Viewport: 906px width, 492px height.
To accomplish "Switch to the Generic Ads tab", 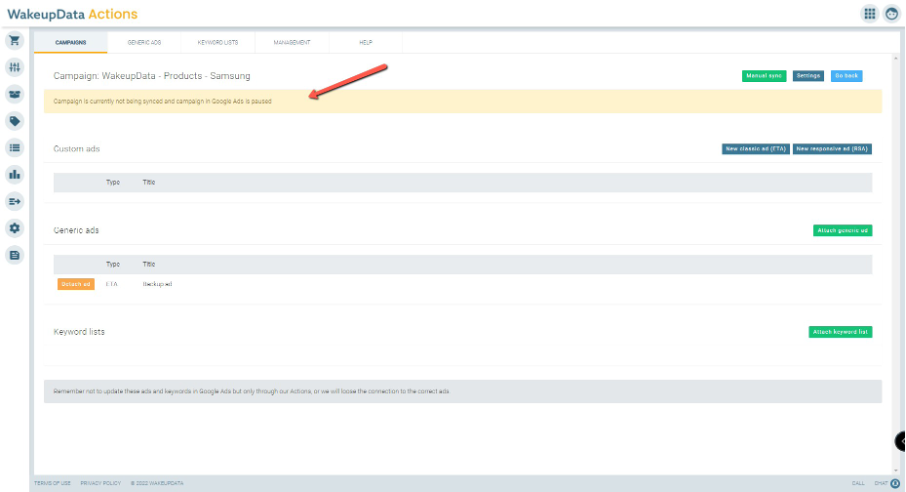I will point(144,42).
